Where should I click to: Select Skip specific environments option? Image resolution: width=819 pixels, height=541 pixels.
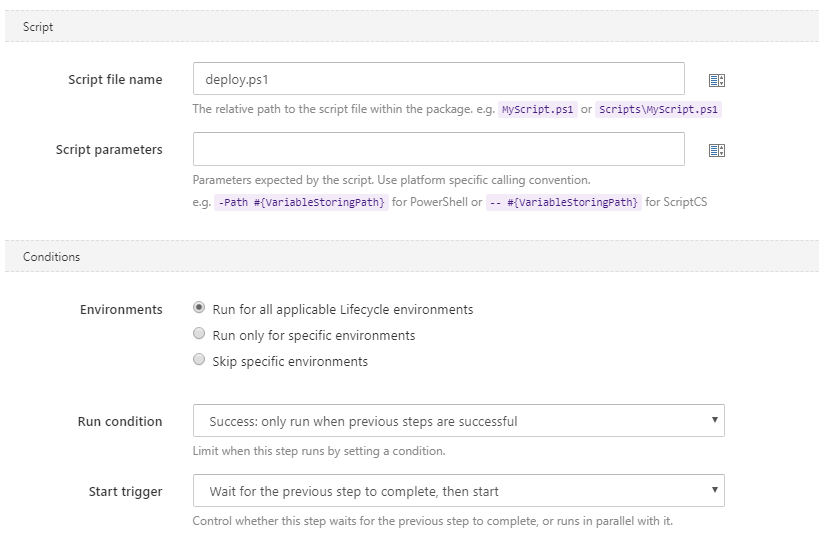[199, 361]
